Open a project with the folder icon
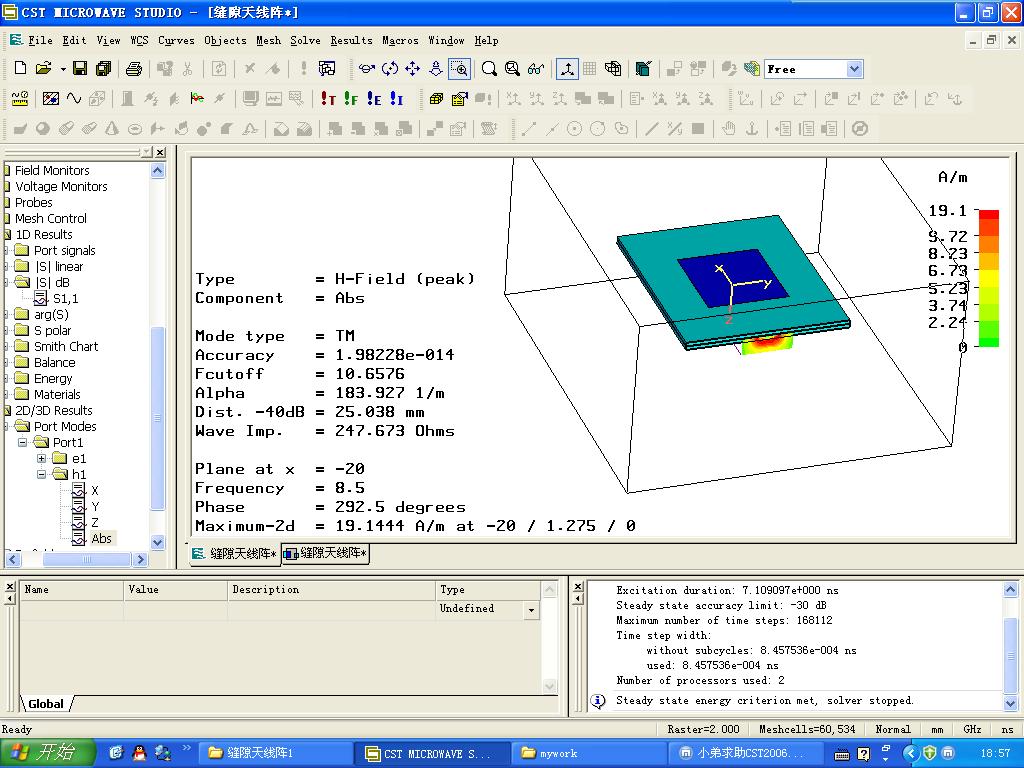The image size is (1024, 768). point(43,69)
